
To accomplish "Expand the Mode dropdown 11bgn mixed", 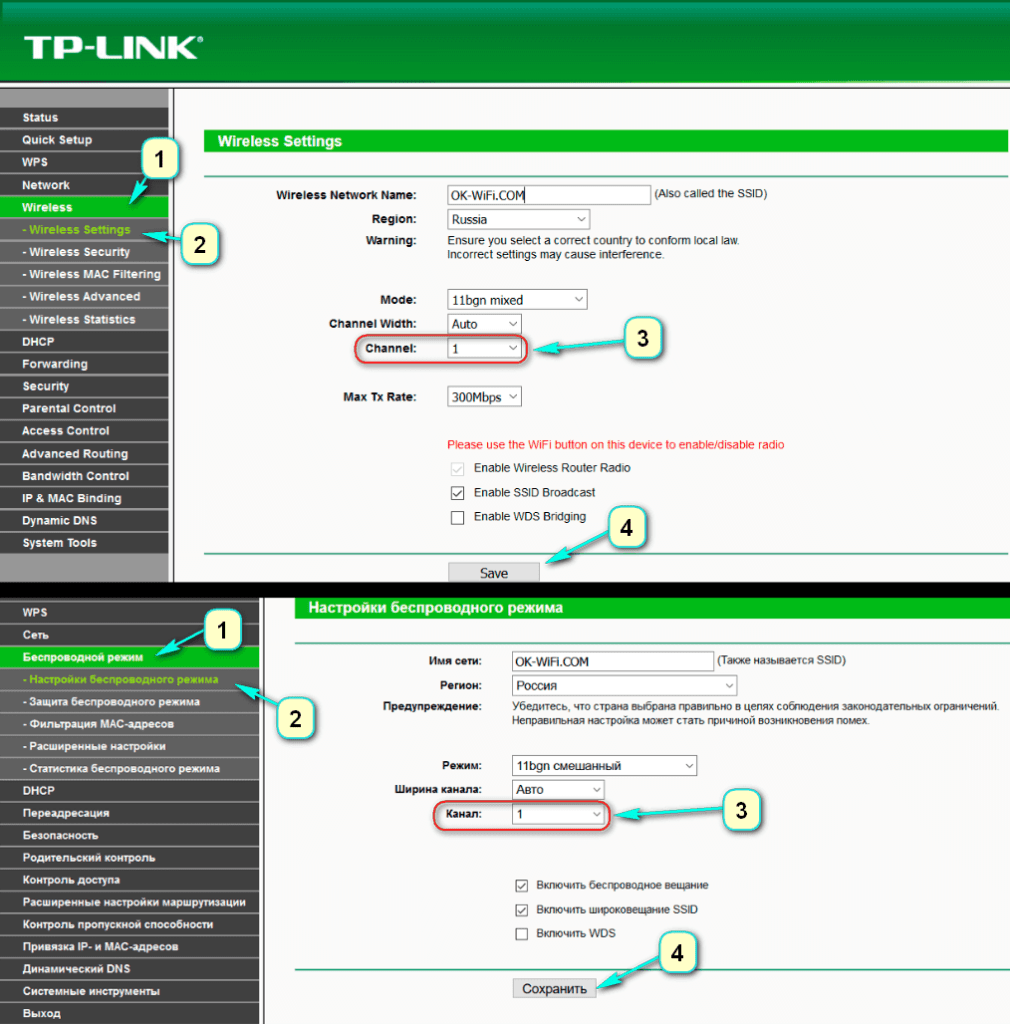I will [x=516, y=300].
